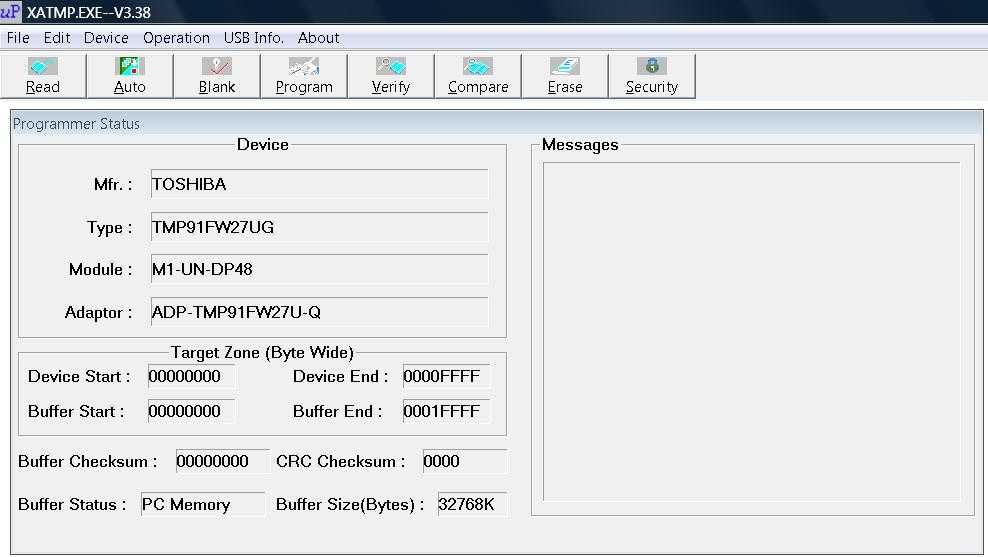Click the CRC Checksum label
This screenshot has width=988, height=557.
pyautogui.click(x=340, y=461)
